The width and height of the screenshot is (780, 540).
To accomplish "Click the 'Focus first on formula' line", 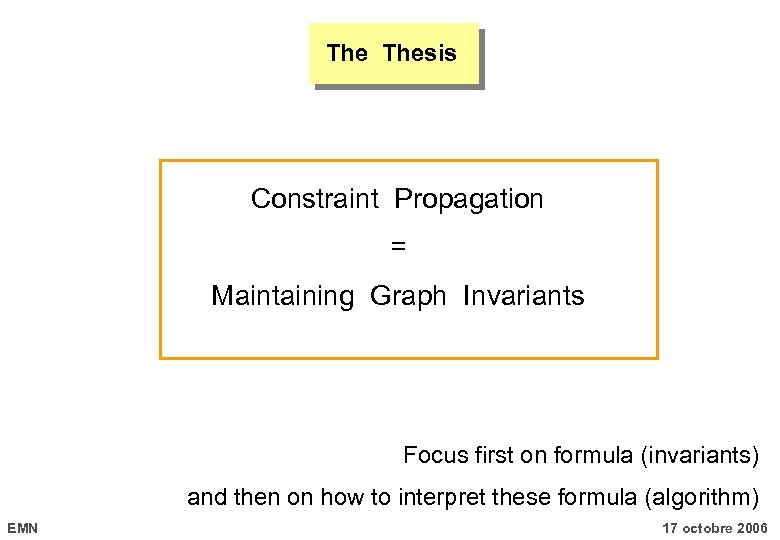I will (x=580, y=456).
